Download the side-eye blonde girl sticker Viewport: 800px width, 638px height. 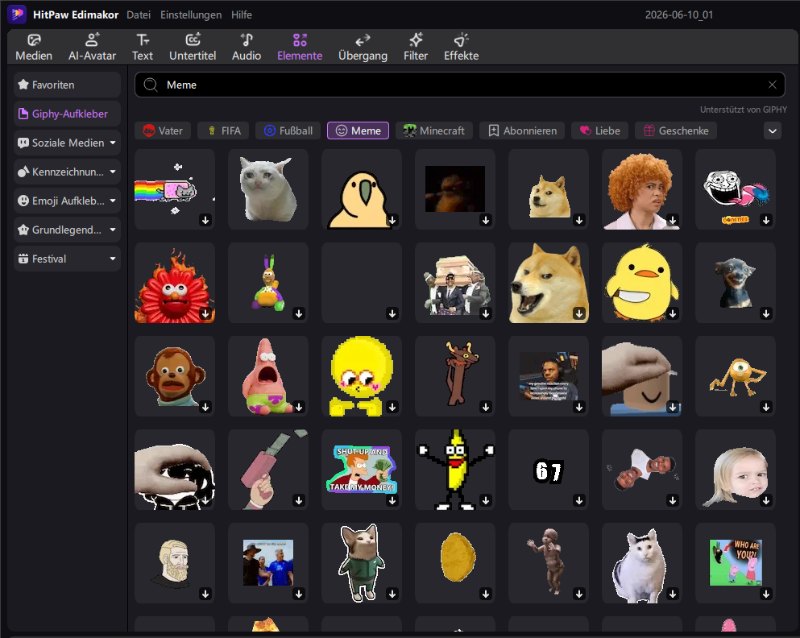coord(766,500)
